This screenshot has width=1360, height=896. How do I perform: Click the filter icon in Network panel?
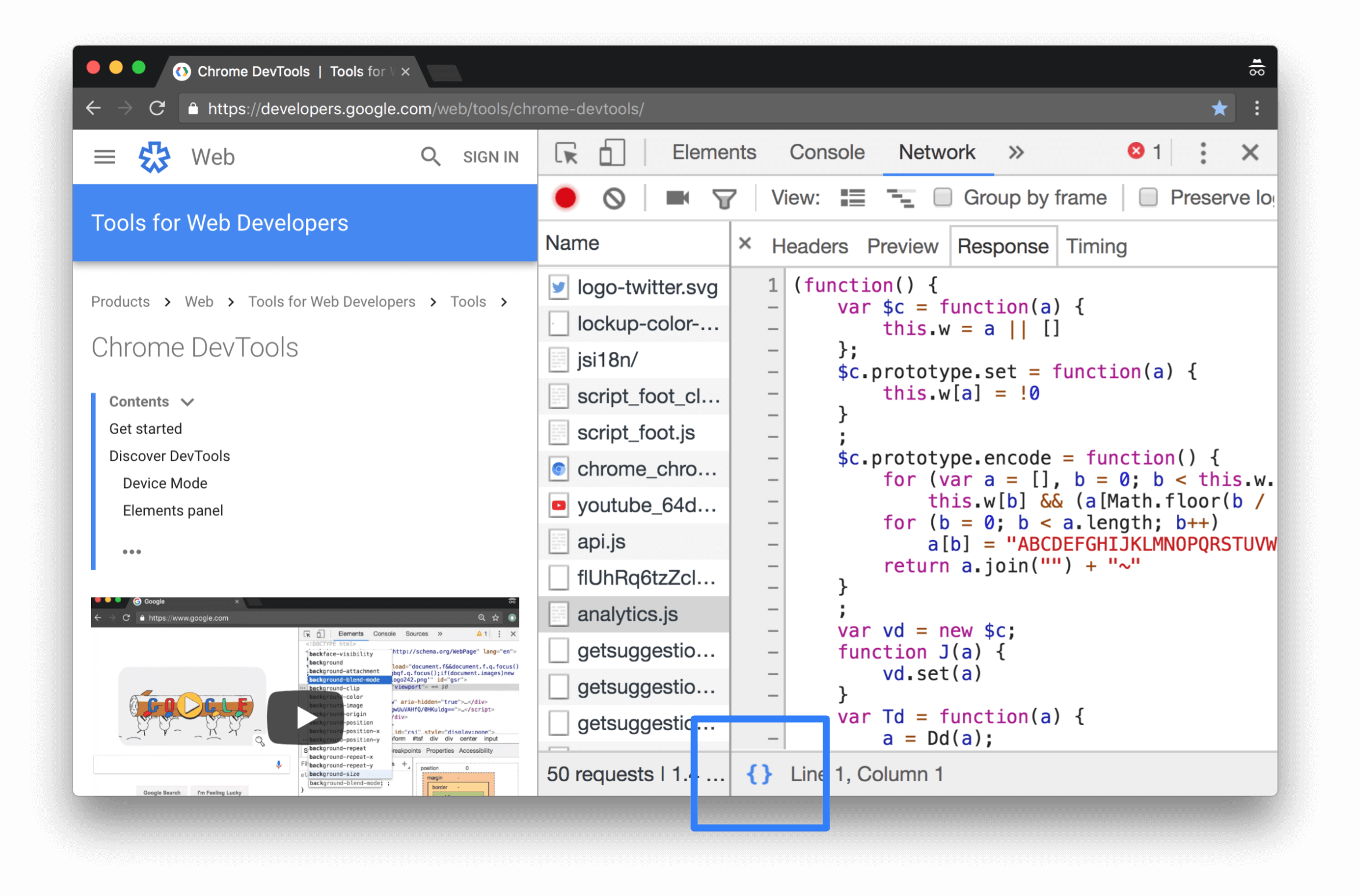click(727, 197)
